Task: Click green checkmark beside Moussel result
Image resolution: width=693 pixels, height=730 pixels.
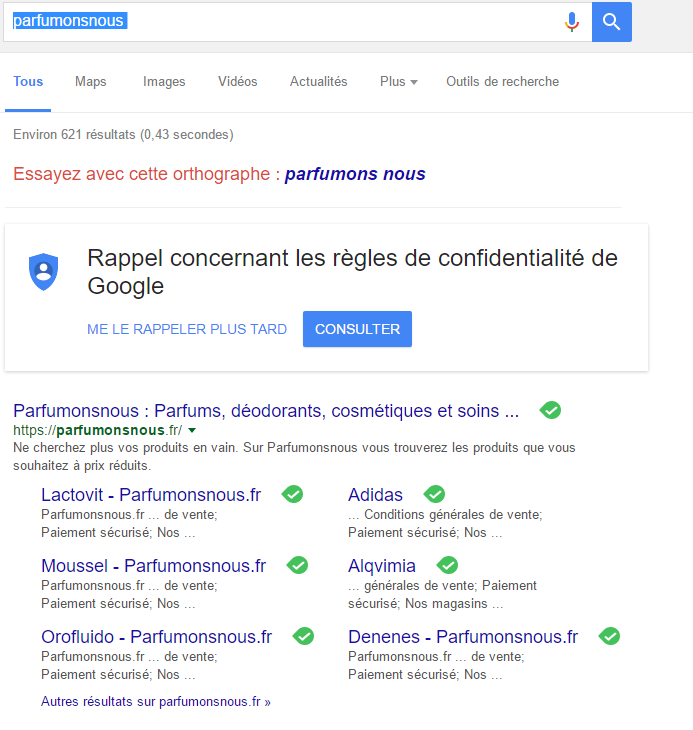Action: pyautogui.click(x=297, y=565)
